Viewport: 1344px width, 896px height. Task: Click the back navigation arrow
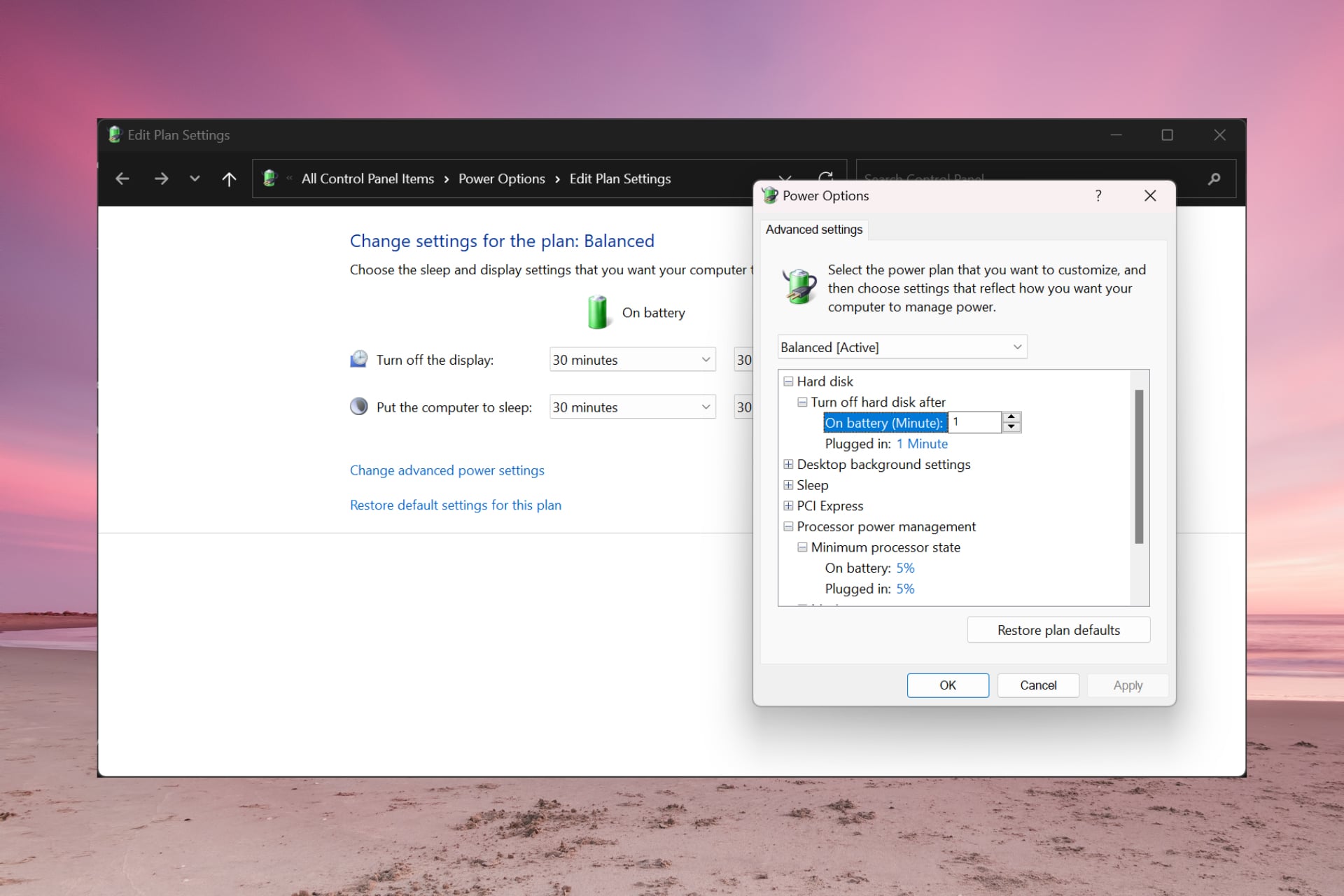click(x=122, y=178)
